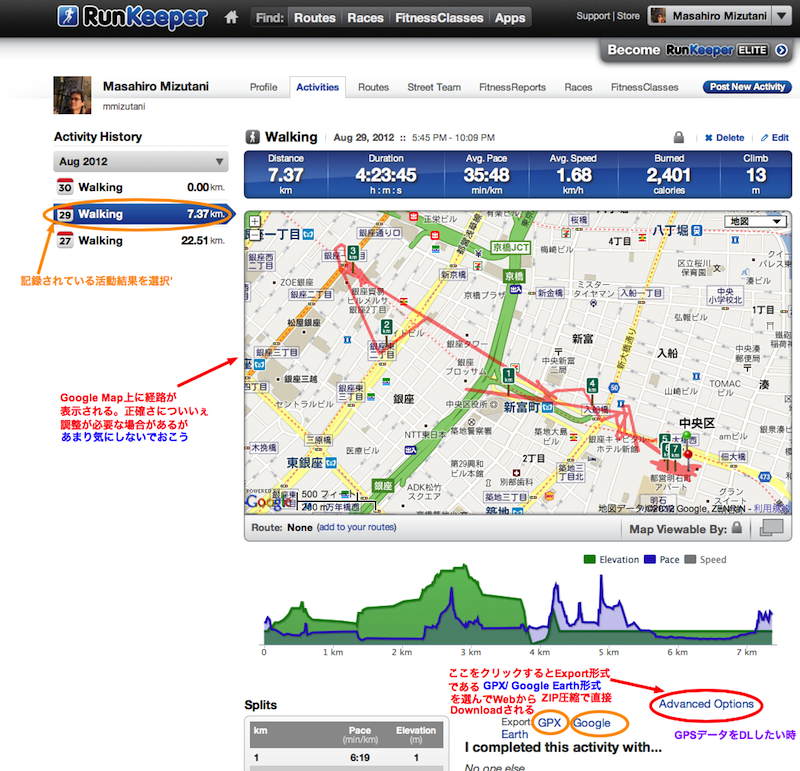The width and height of the screenshot is (800, 771).
Task: Switch to the Profile tab
Action: tap(263, 88)
